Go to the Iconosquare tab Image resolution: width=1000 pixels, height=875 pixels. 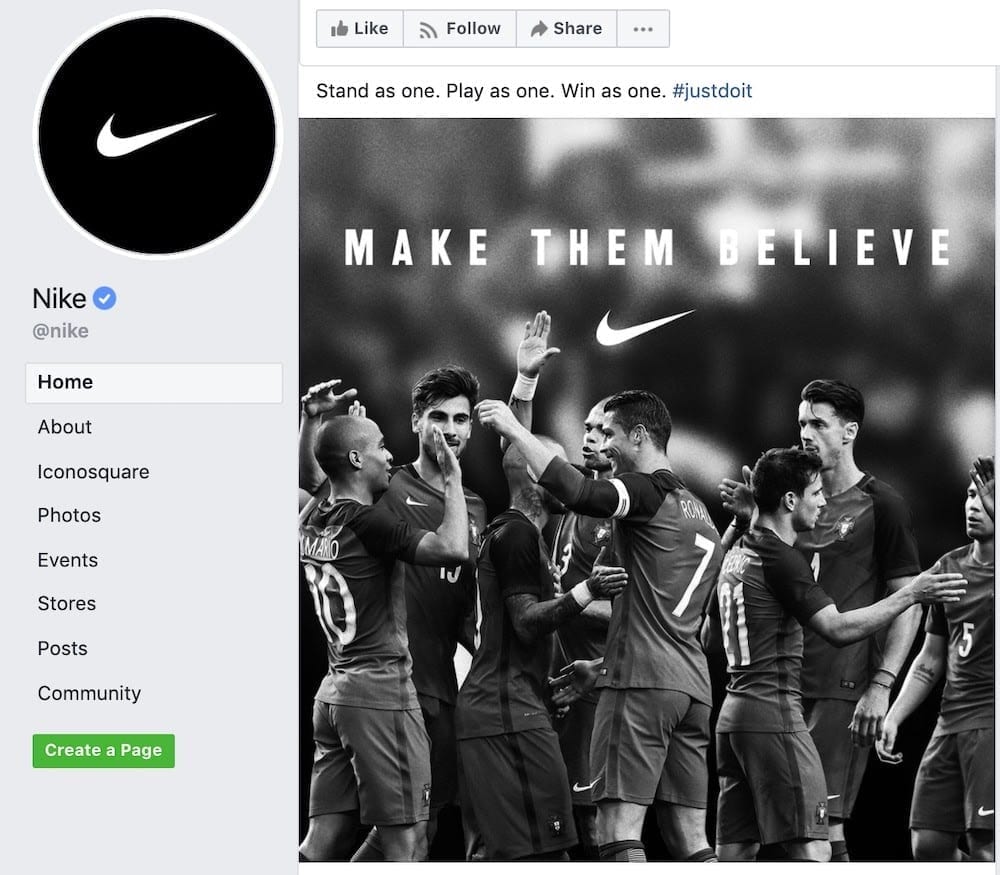pos(93,472)
